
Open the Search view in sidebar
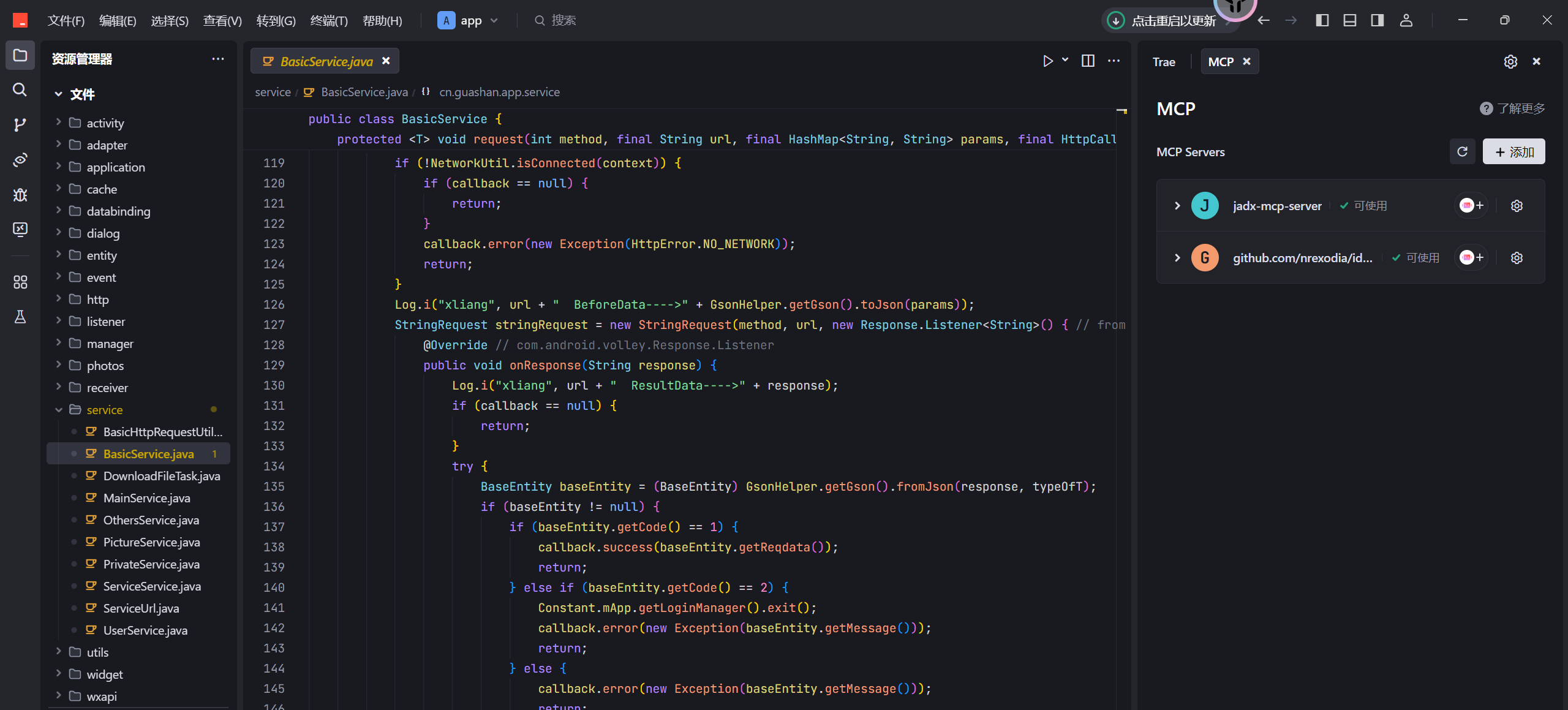coord(20,90)
